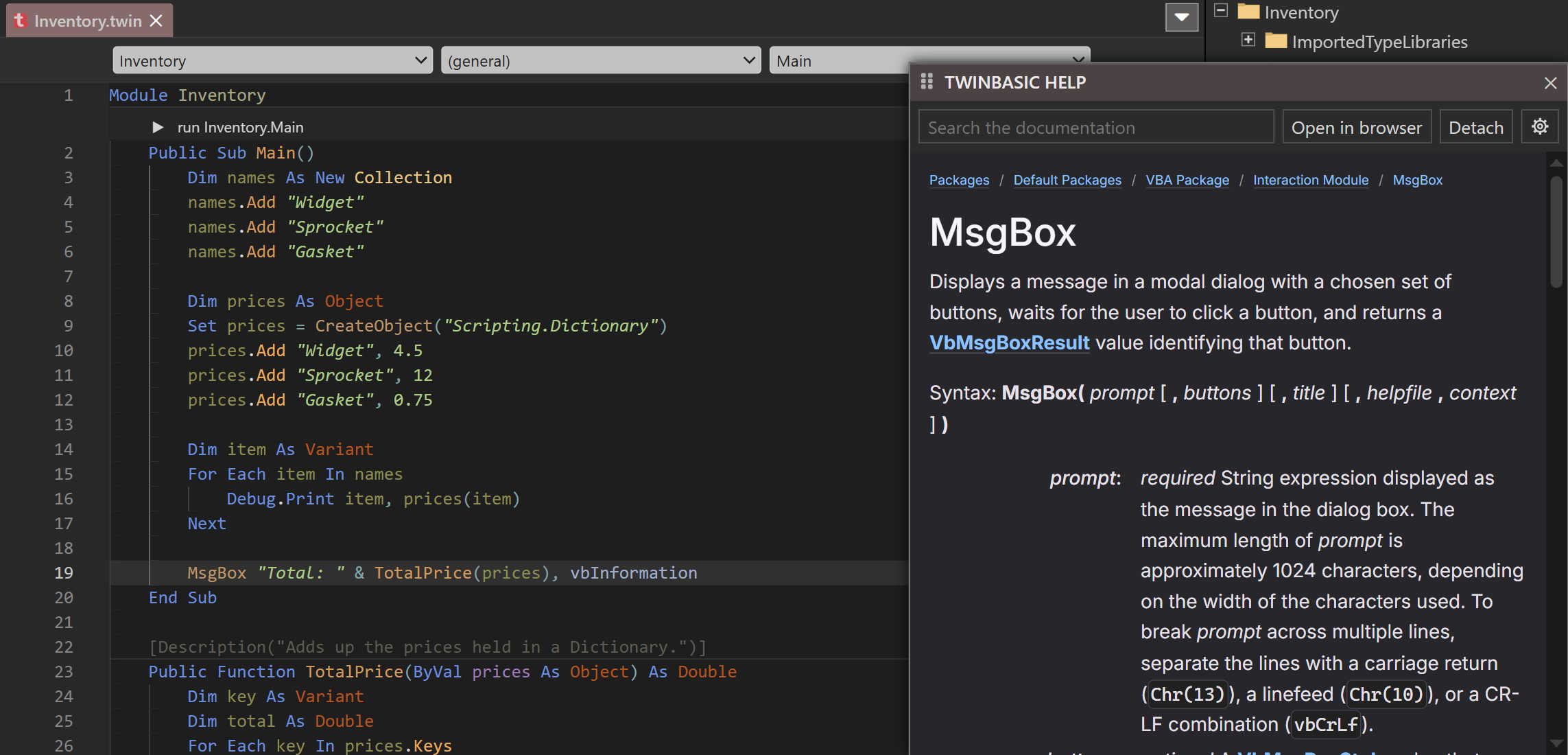Close the Inventory.twin tab
Viewport: 1568px width, 755px height.
click(x=156, y=21)
